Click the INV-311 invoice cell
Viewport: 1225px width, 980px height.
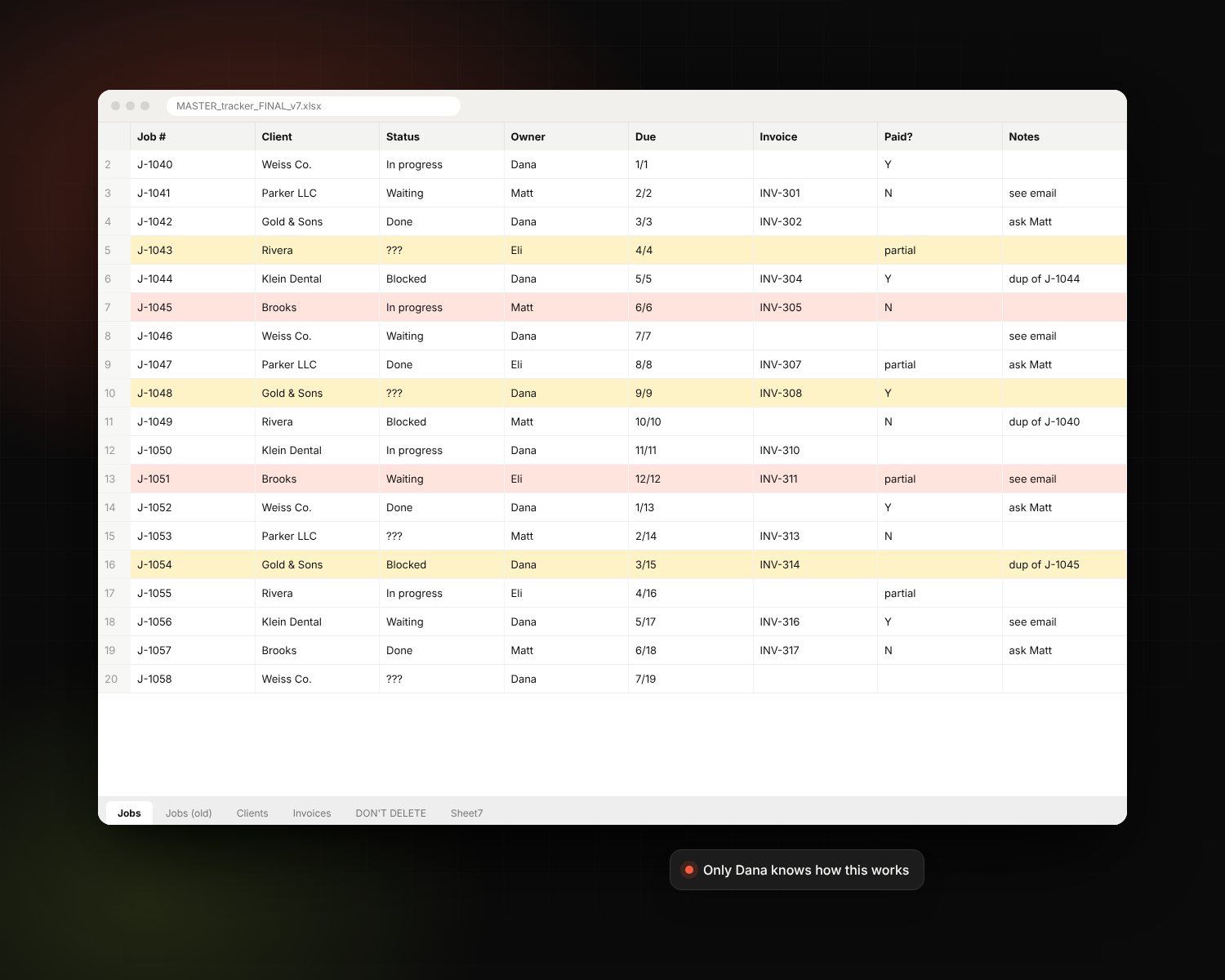click(x=815, y=479)
